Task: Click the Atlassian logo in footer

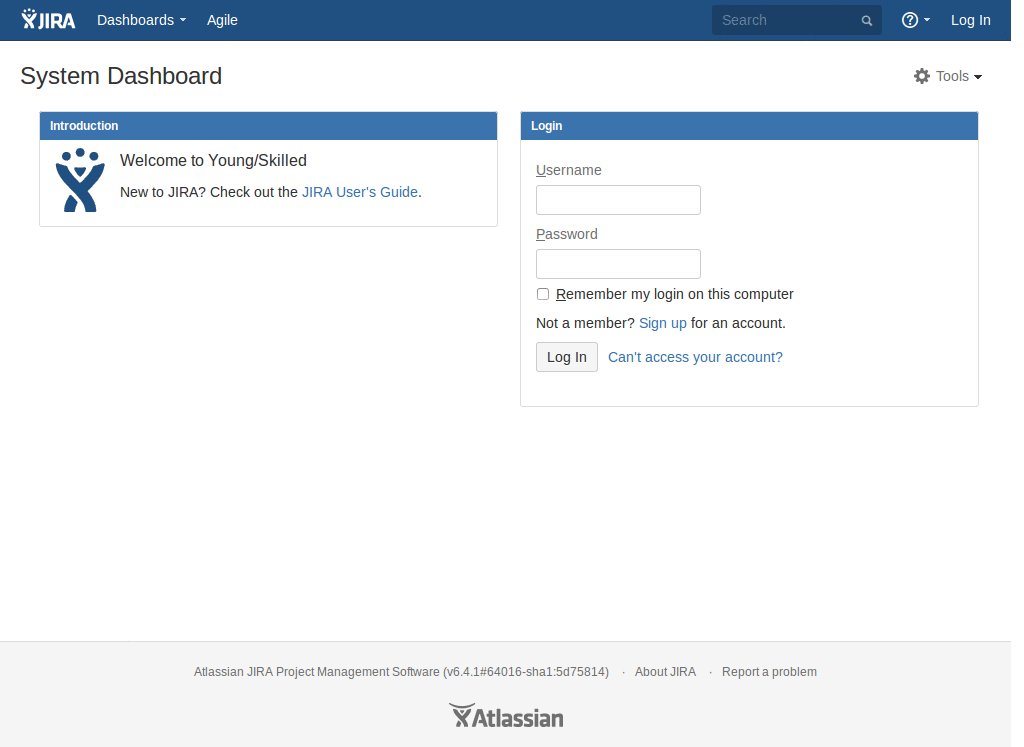Action: 506,716
